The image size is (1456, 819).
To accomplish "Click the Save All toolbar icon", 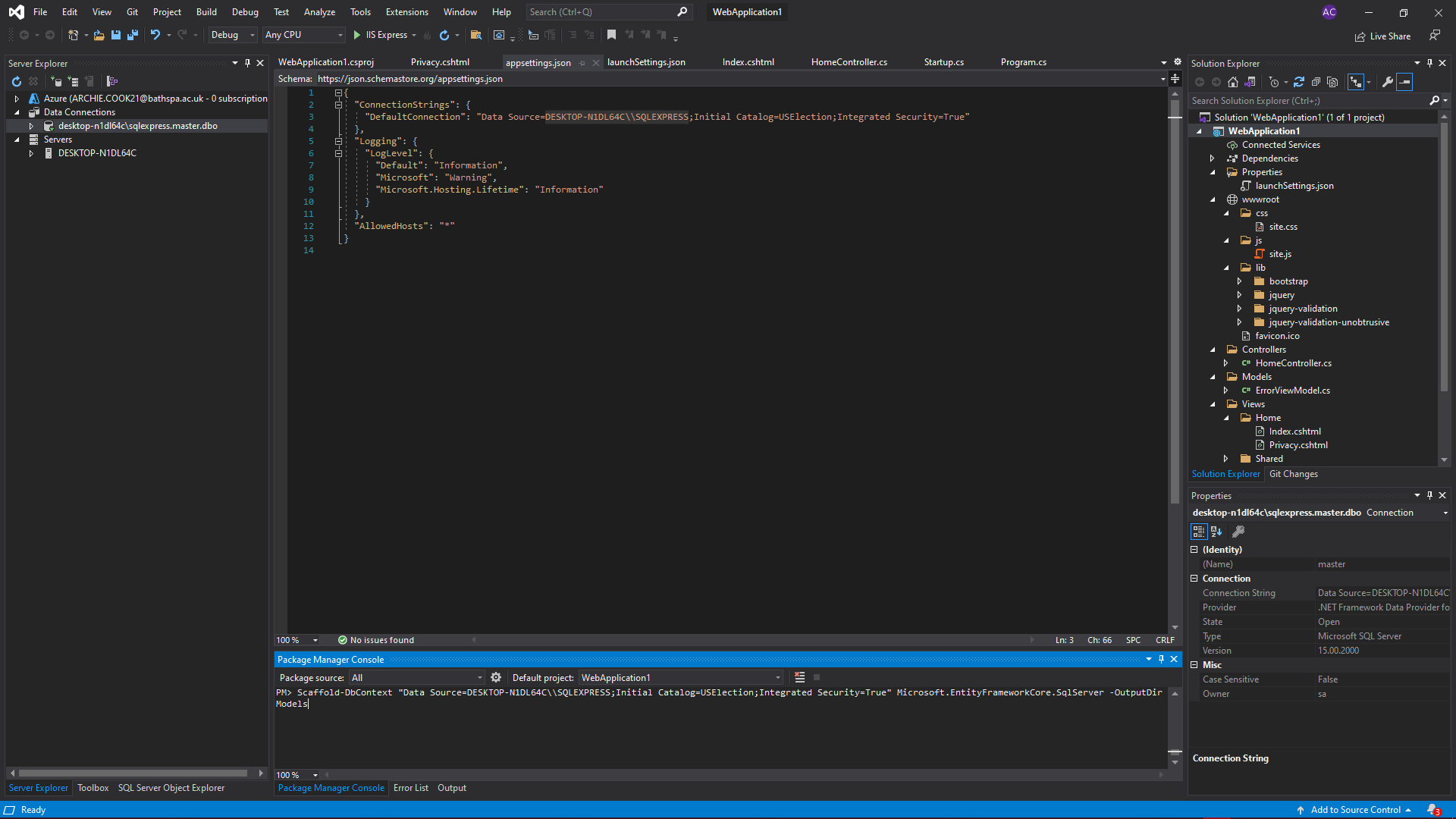I will pos(133,35).
